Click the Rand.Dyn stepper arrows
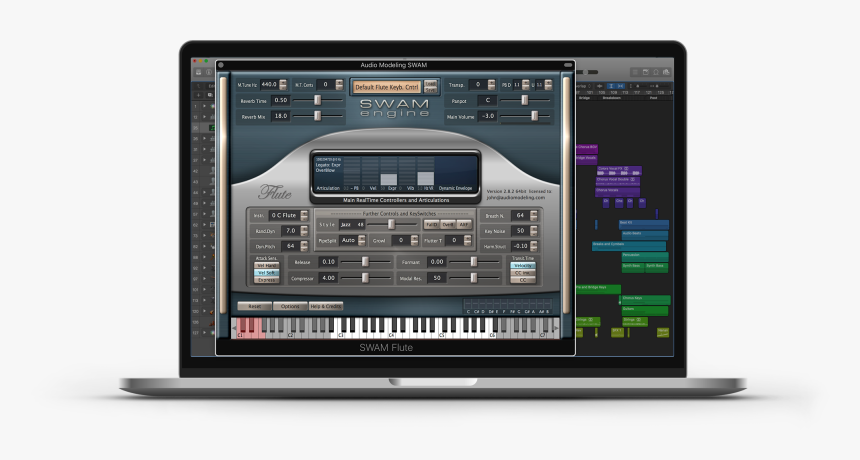The height and width of the screenshot is (460, 860). [x=304, y=231]
